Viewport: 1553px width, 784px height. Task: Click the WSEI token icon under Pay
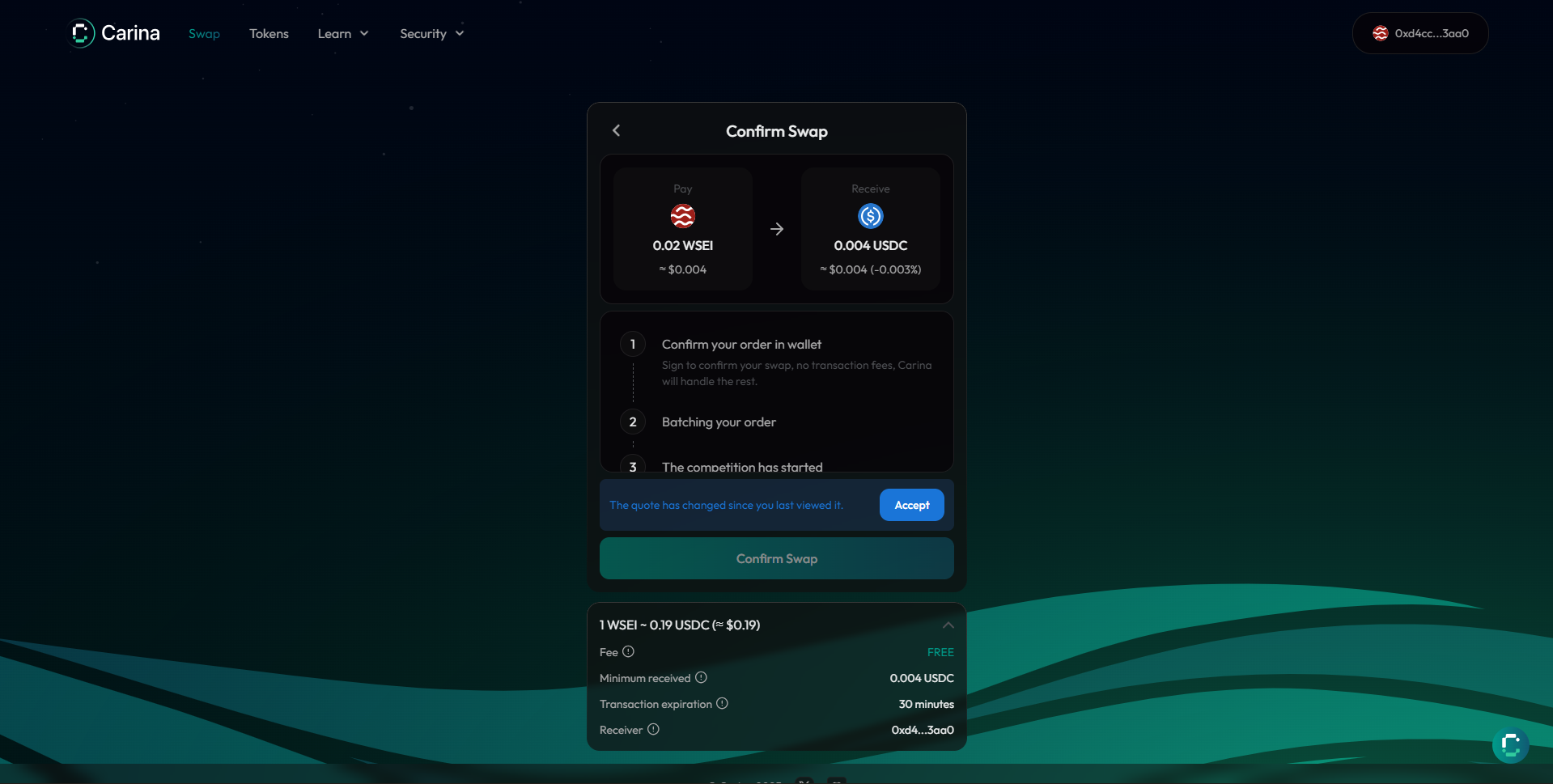682,216
